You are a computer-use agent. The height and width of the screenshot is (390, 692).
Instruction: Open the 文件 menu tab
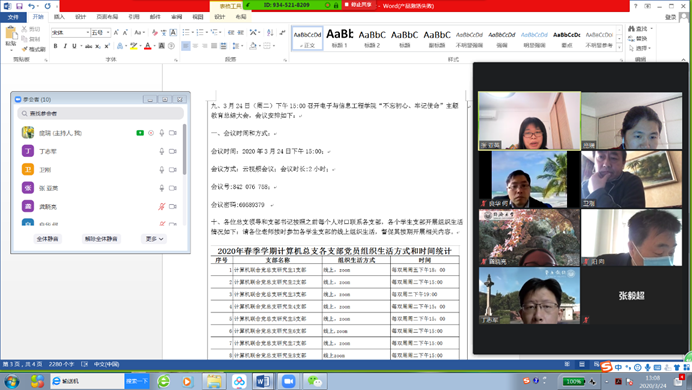pos(13,17)
